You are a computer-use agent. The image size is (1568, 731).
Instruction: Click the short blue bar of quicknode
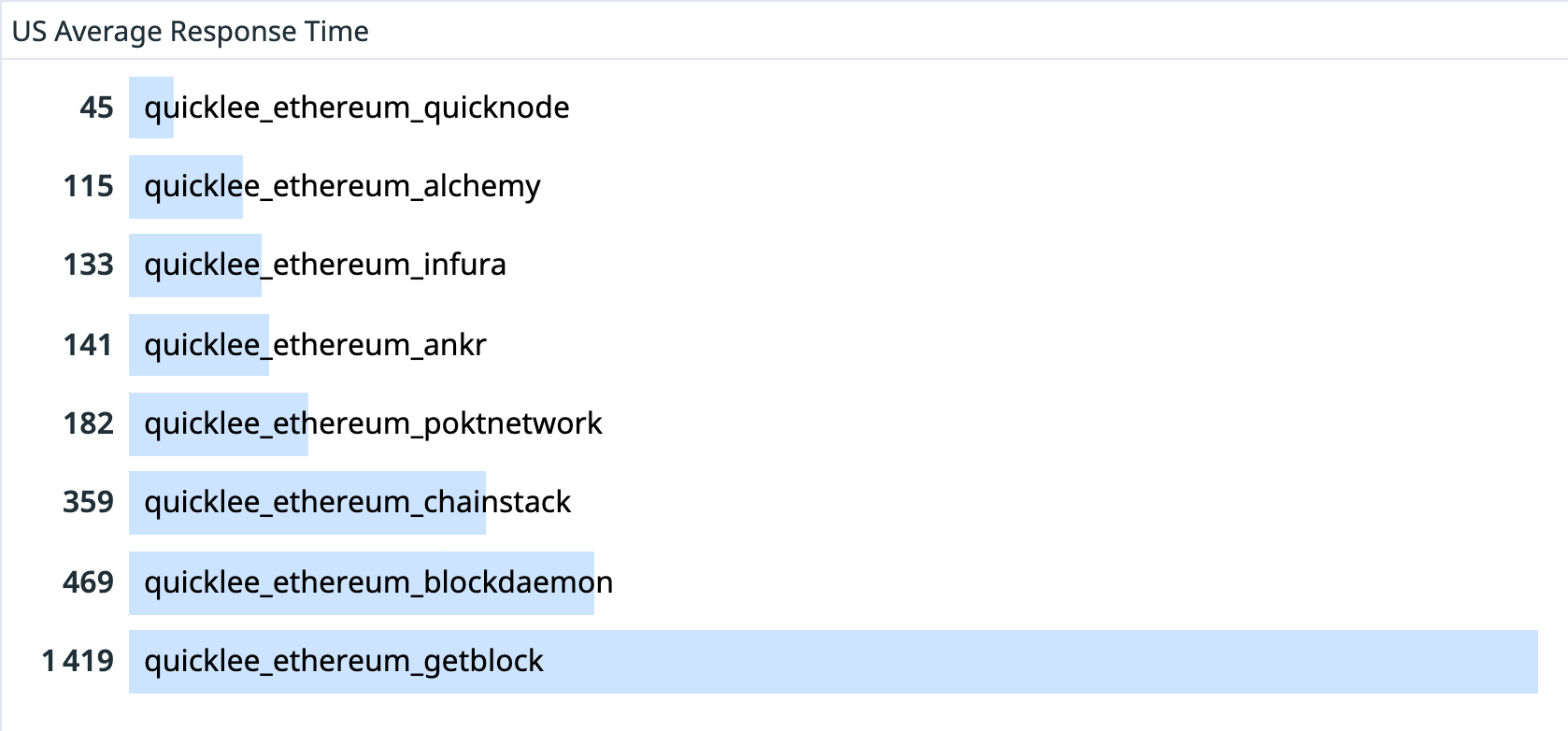151,107
